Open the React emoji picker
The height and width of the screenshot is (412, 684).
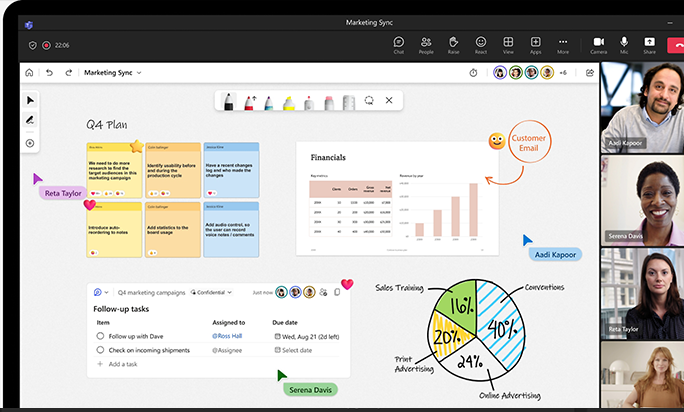point(481,43)
